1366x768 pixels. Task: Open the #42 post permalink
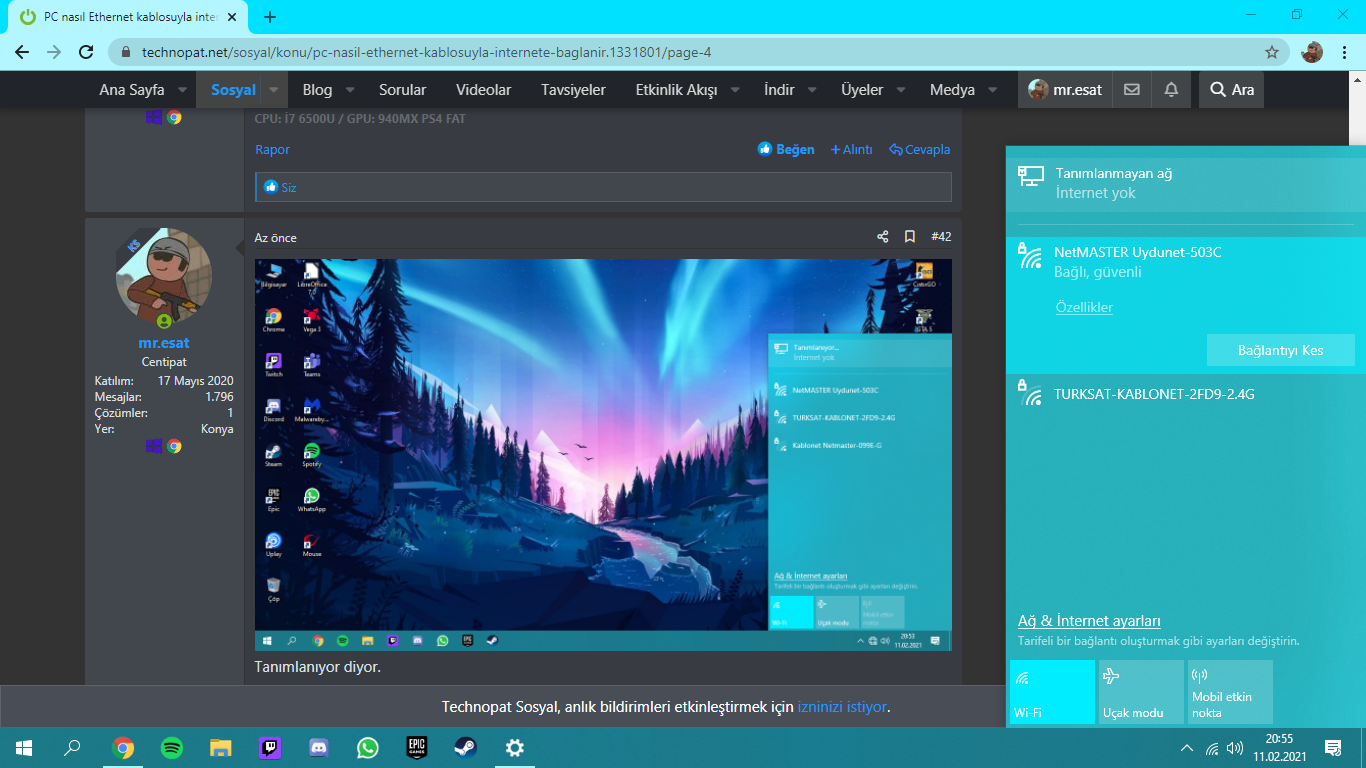click(x=941, y=237)
